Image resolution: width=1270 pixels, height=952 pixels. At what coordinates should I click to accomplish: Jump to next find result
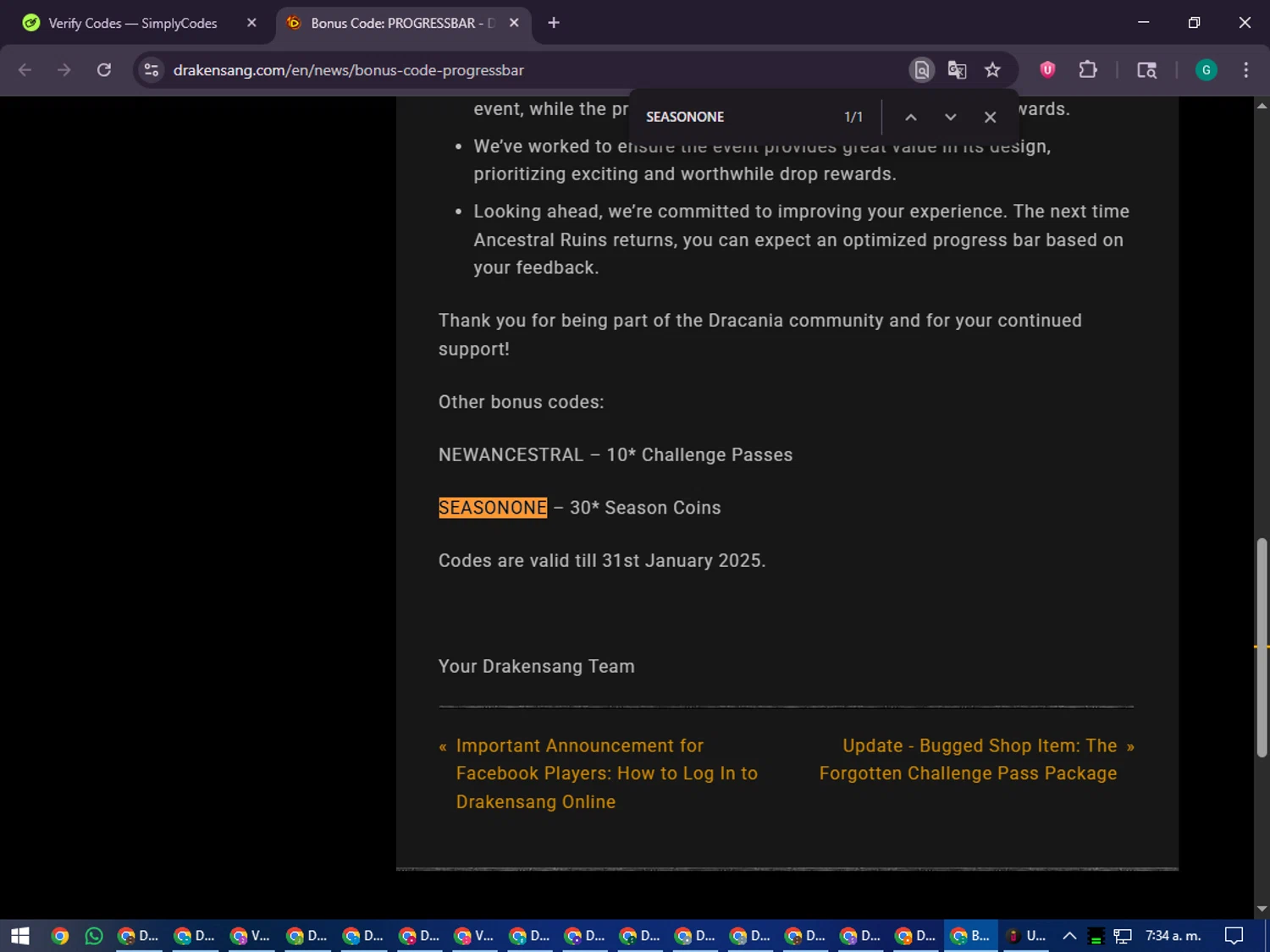click(x=950, y=118)
